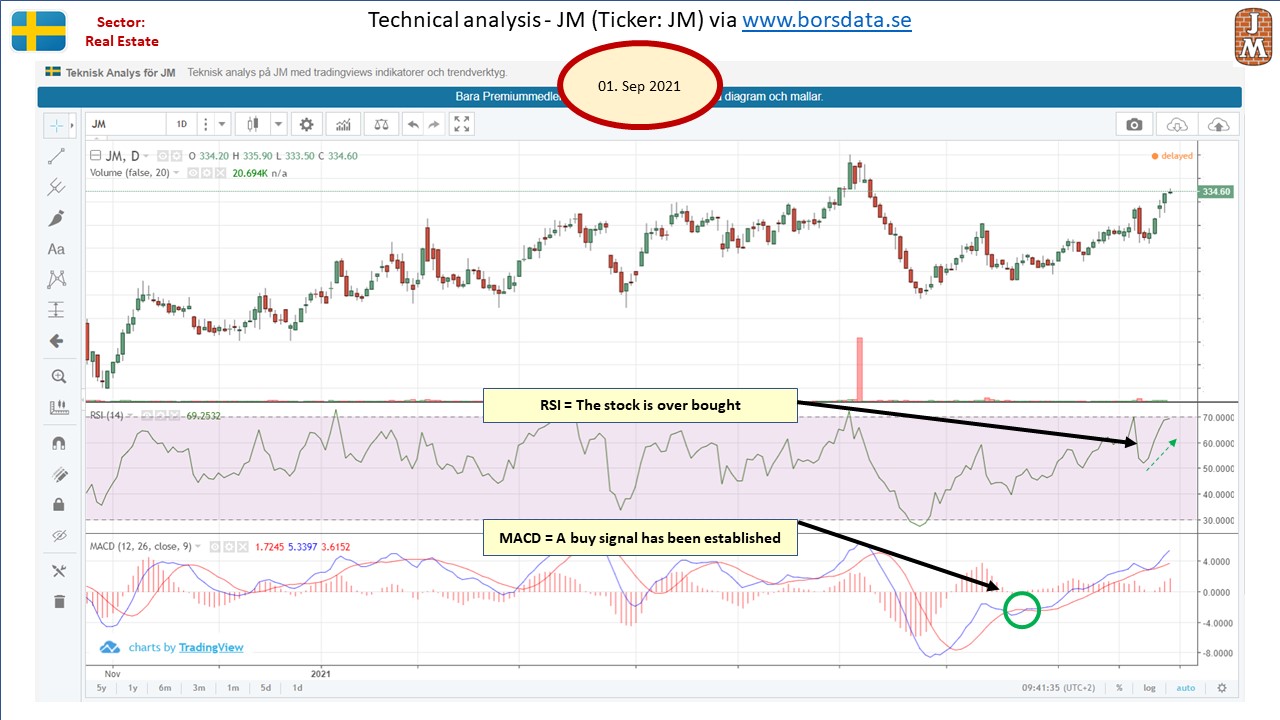Click the back arrow icon in sidebar
The height and width of the screenshot is (720, 1280).
[57, 341]
